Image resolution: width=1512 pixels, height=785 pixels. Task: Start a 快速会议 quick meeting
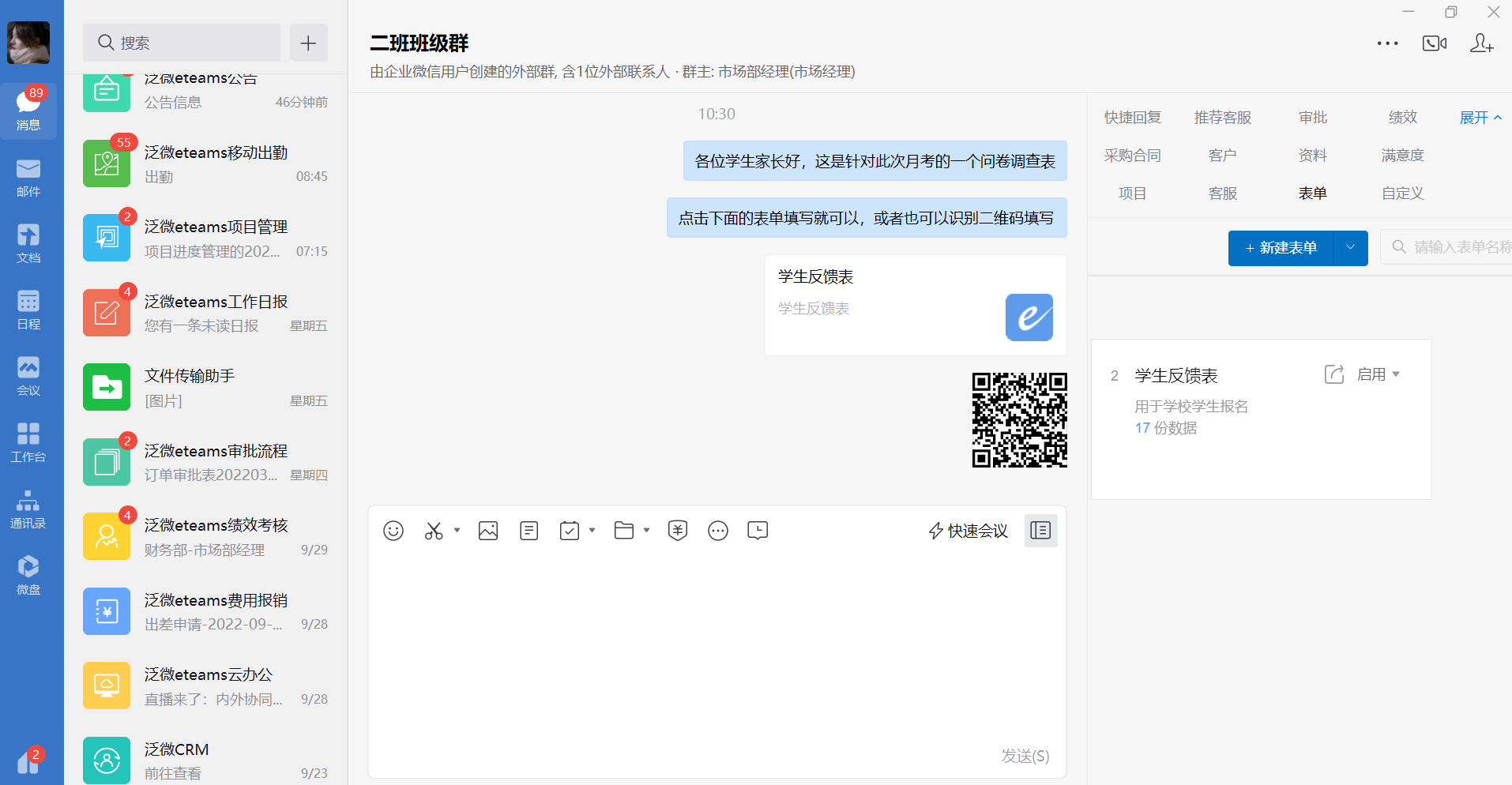(969, 531)
